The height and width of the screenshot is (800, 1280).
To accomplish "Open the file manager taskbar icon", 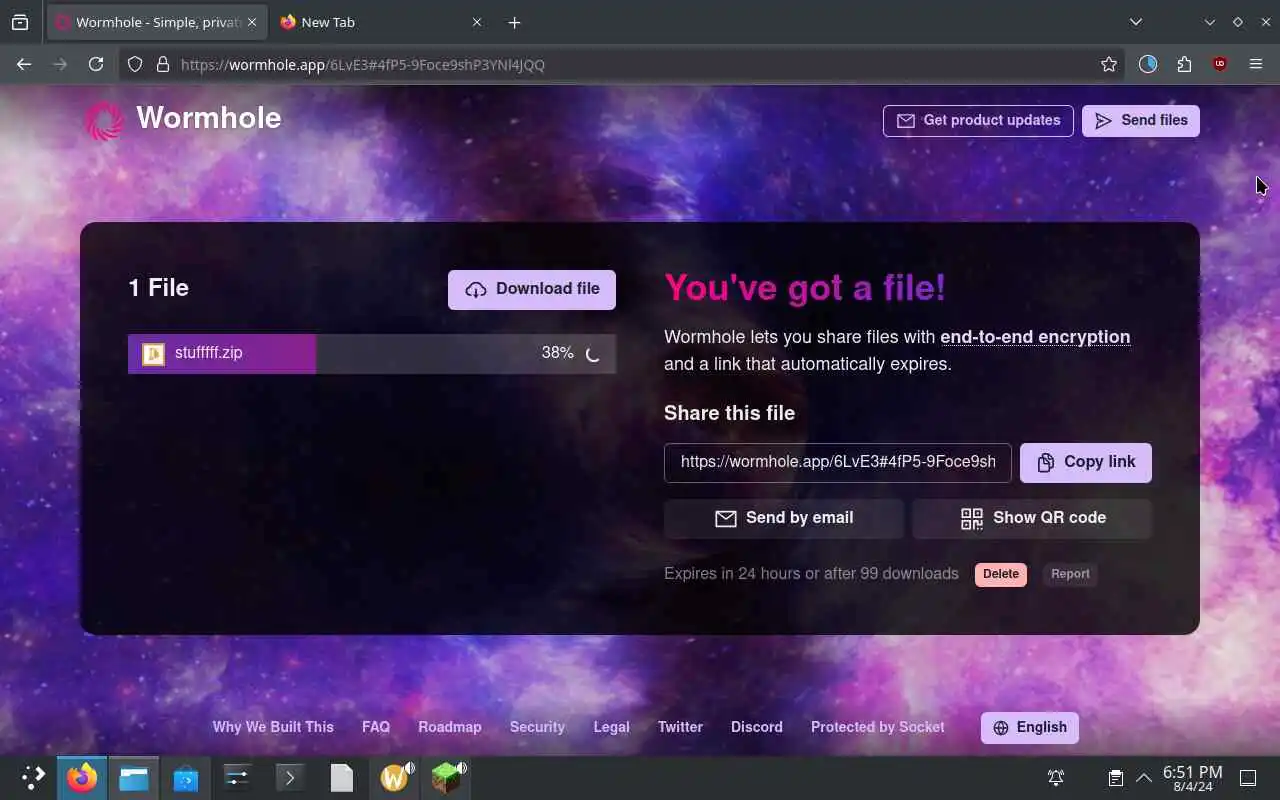I will [x=134, y=777].
